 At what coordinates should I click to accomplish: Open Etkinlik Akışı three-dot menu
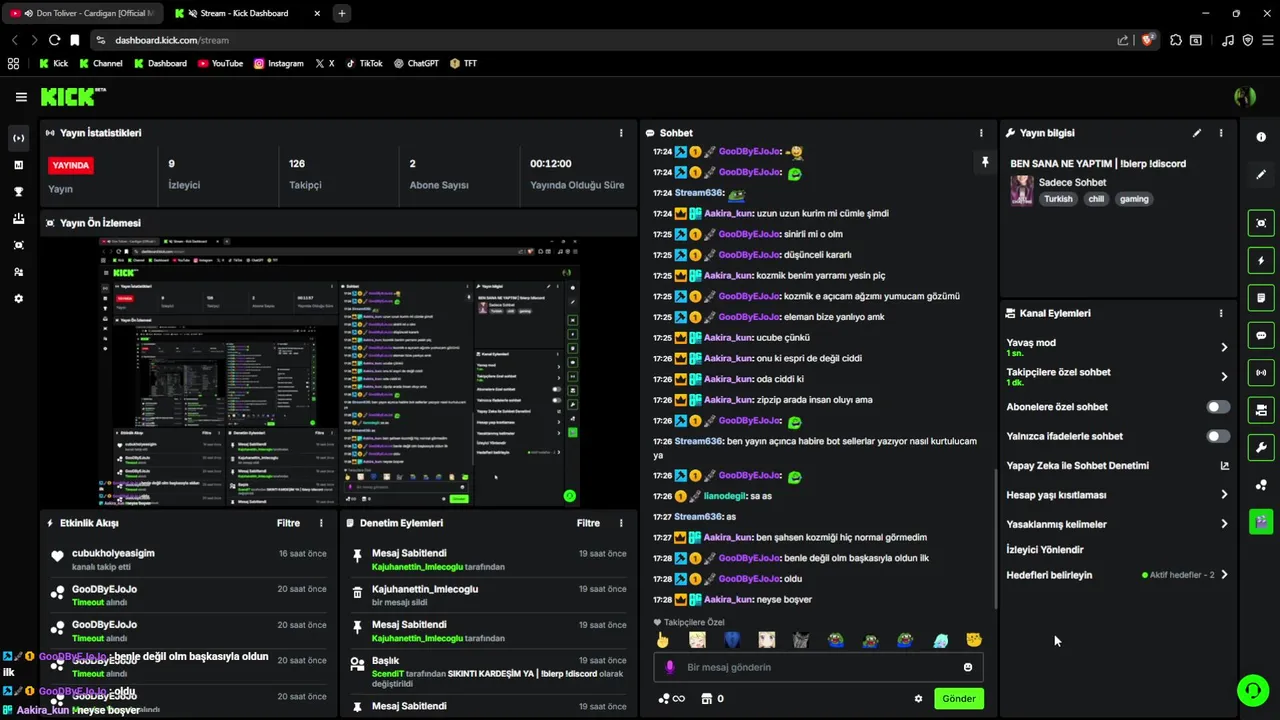(x=321, y=523)
